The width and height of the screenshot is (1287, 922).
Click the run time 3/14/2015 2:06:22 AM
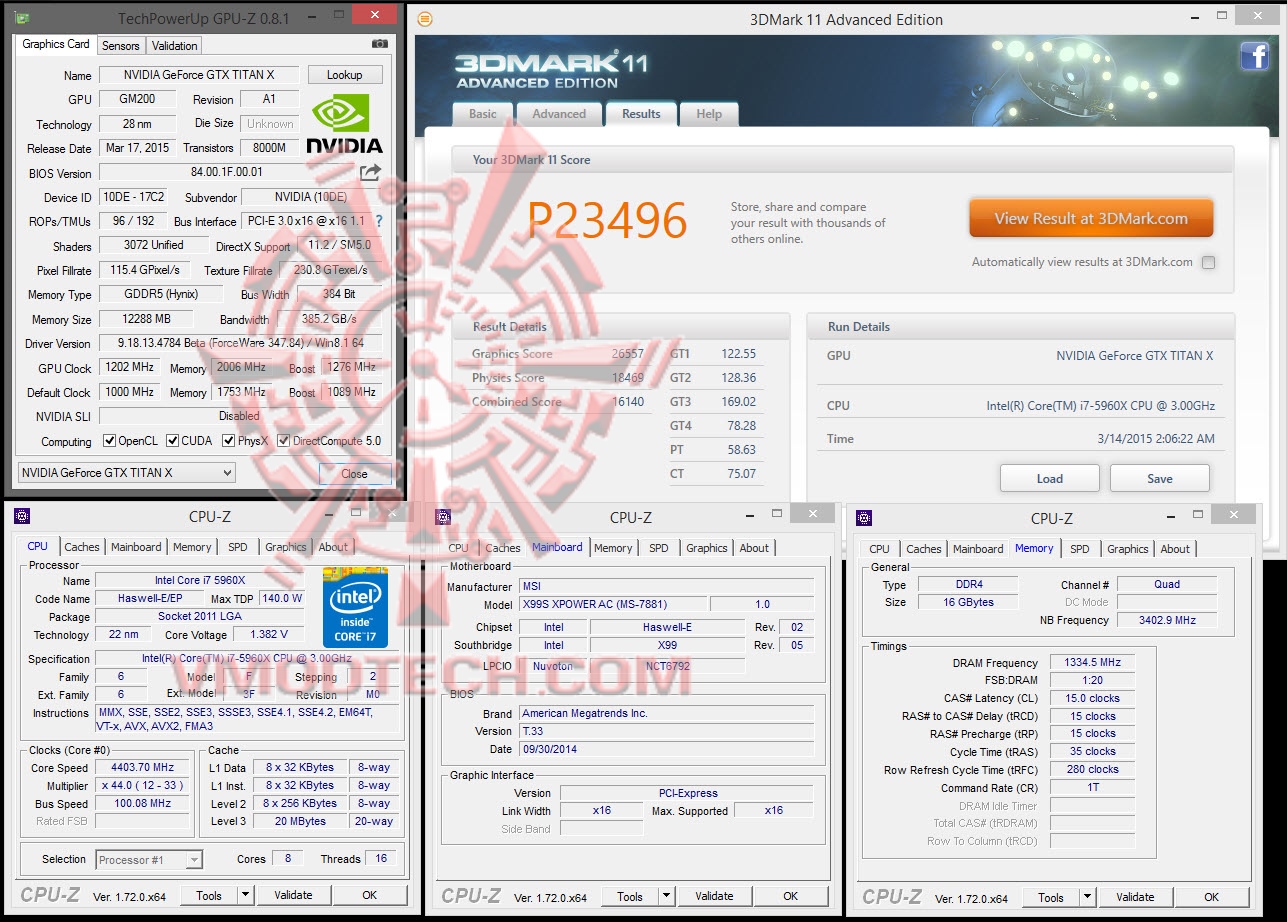[1158, 438]
